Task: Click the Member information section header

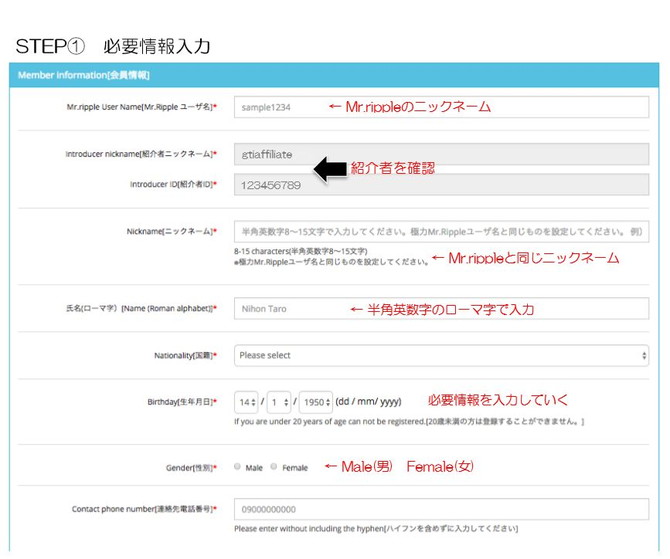Action: tap(84, 76)
